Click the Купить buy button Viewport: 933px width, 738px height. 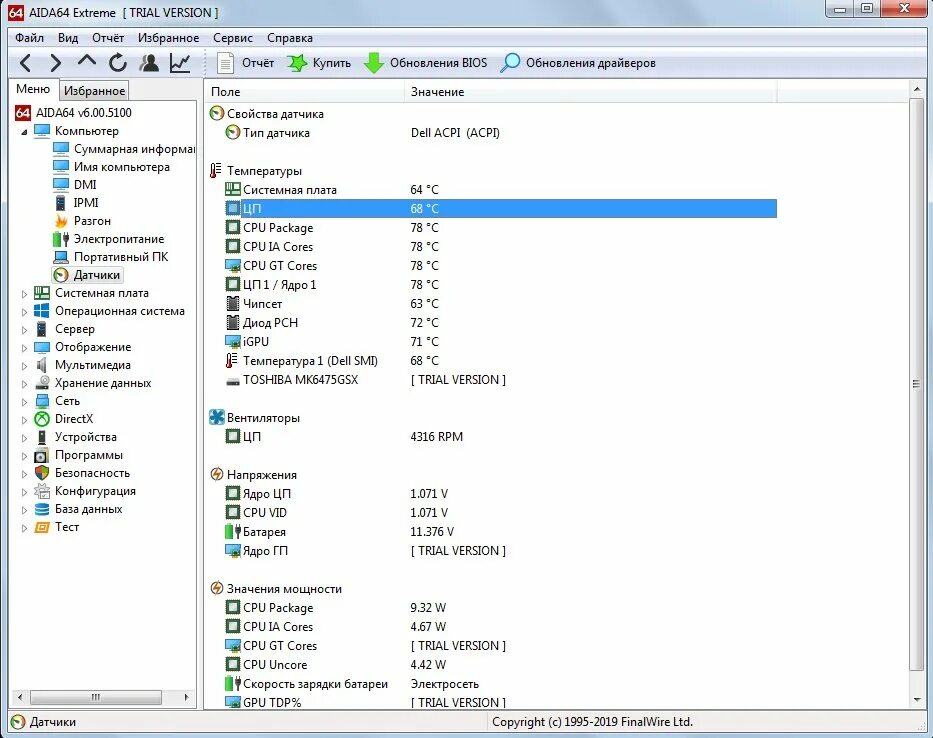[319, 63]
